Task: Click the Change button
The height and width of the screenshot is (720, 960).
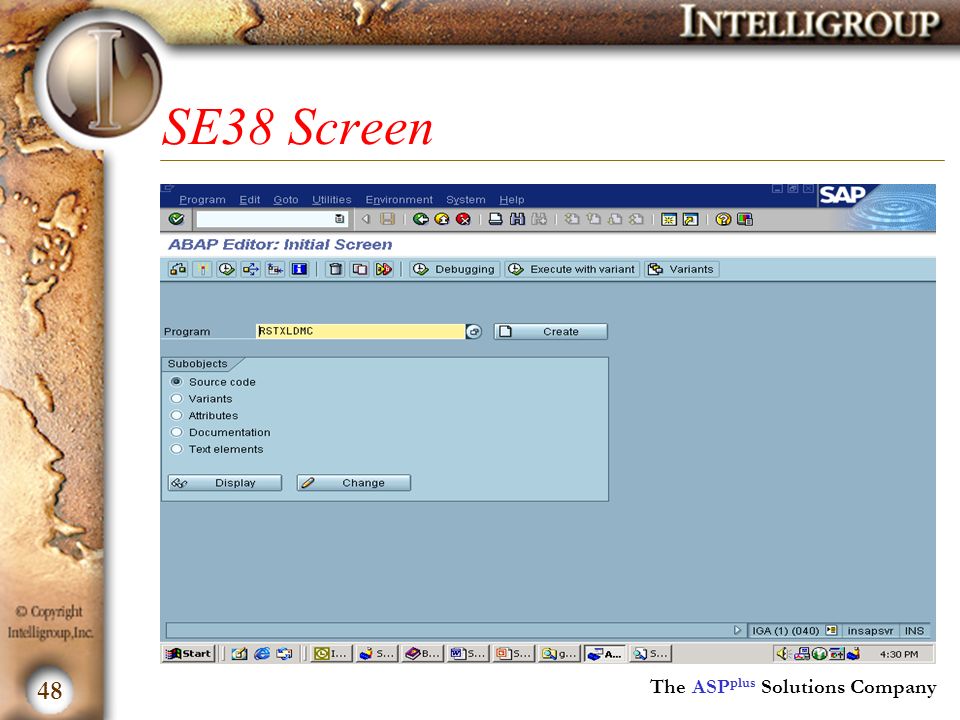Action: [x=353, y=483]
